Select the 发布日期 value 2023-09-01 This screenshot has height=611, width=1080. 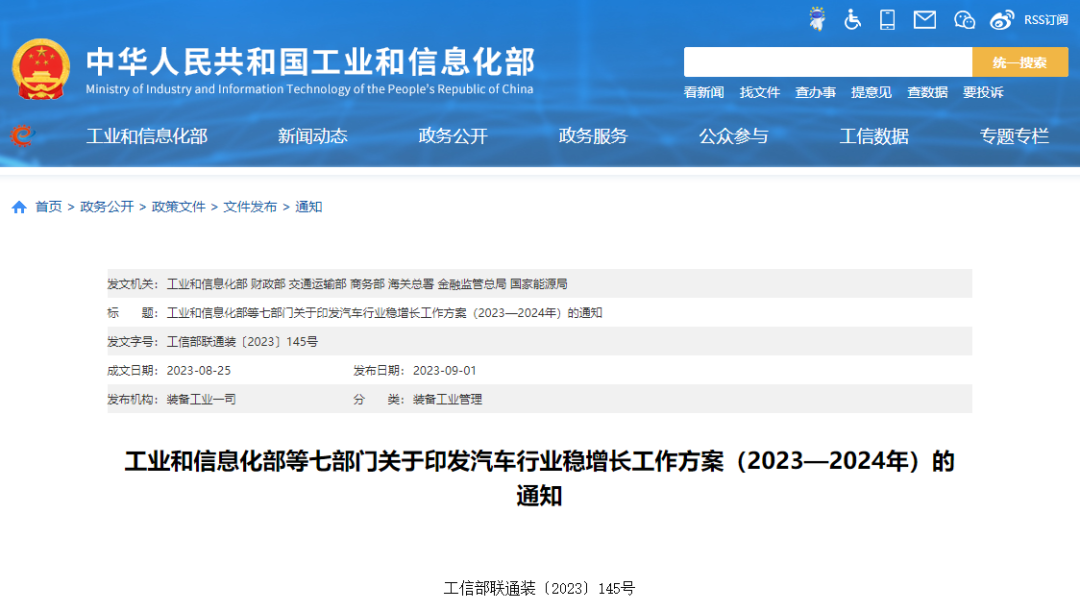click(x=444, y=371)
